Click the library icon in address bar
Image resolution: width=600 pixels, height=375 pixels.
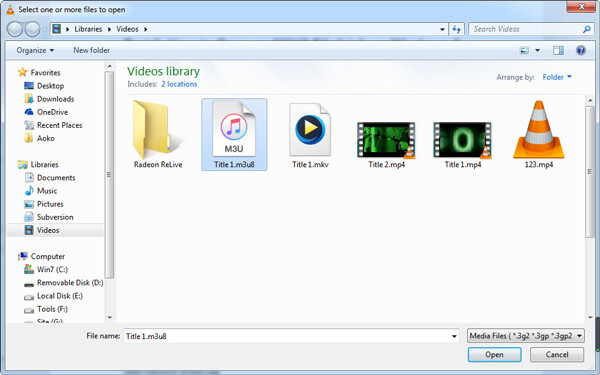pos(57,29)
